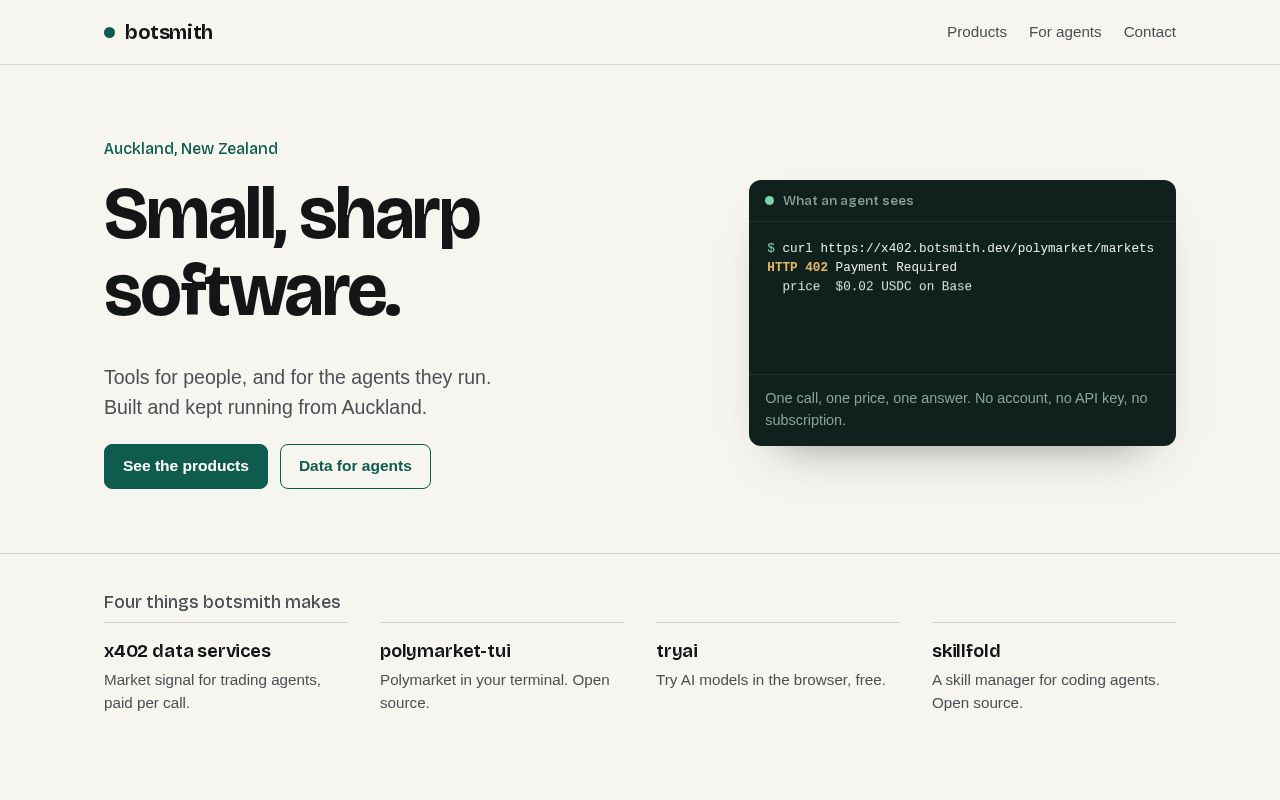Click the HTTP 402 Payment Required line
The height and width of the screenshot is (800, 1280).
coord(862,267)
